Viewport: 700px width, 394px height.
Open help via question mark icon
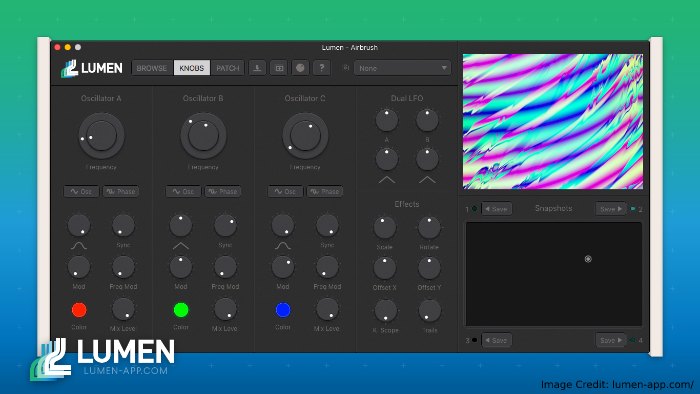coord(322,68)
